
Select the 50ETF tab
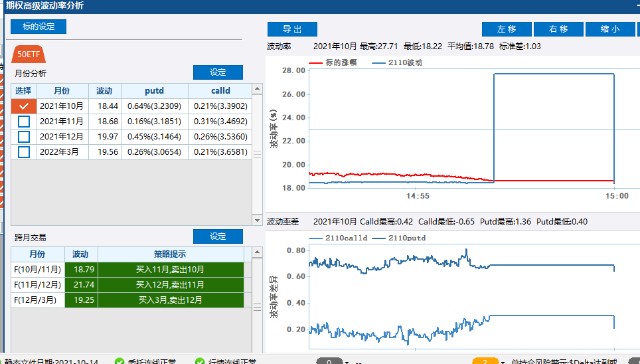coord(29,54)
